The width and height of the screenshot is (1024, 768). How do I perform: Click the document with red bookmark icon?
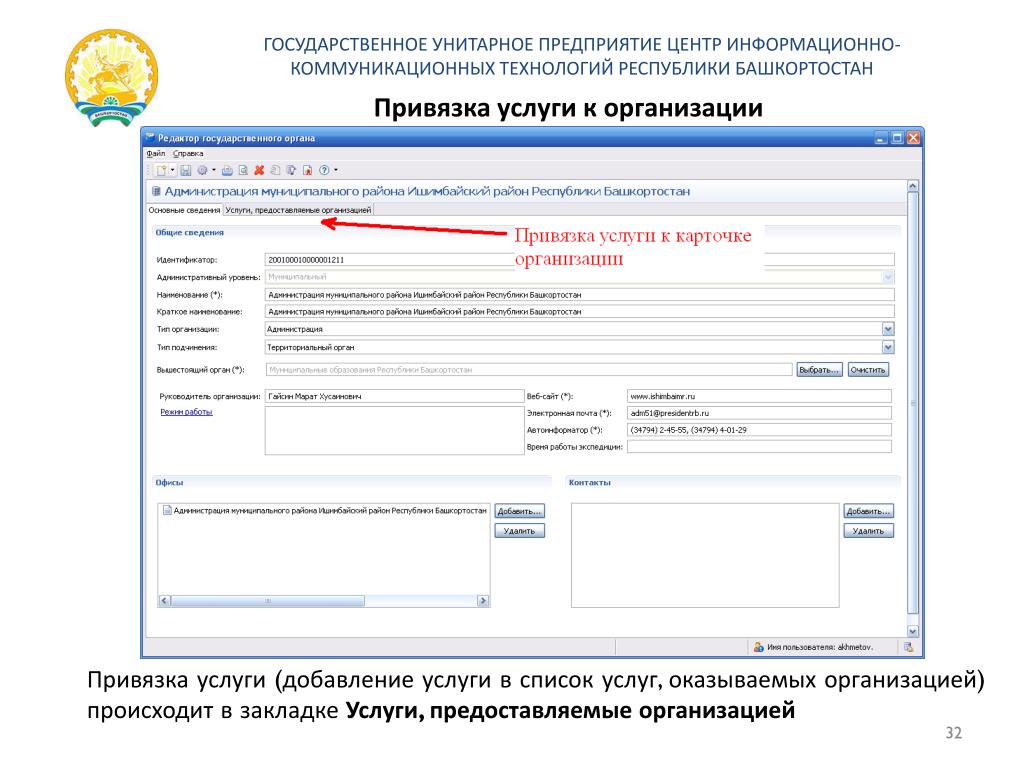pyautogui.click(x=307, y=170)
